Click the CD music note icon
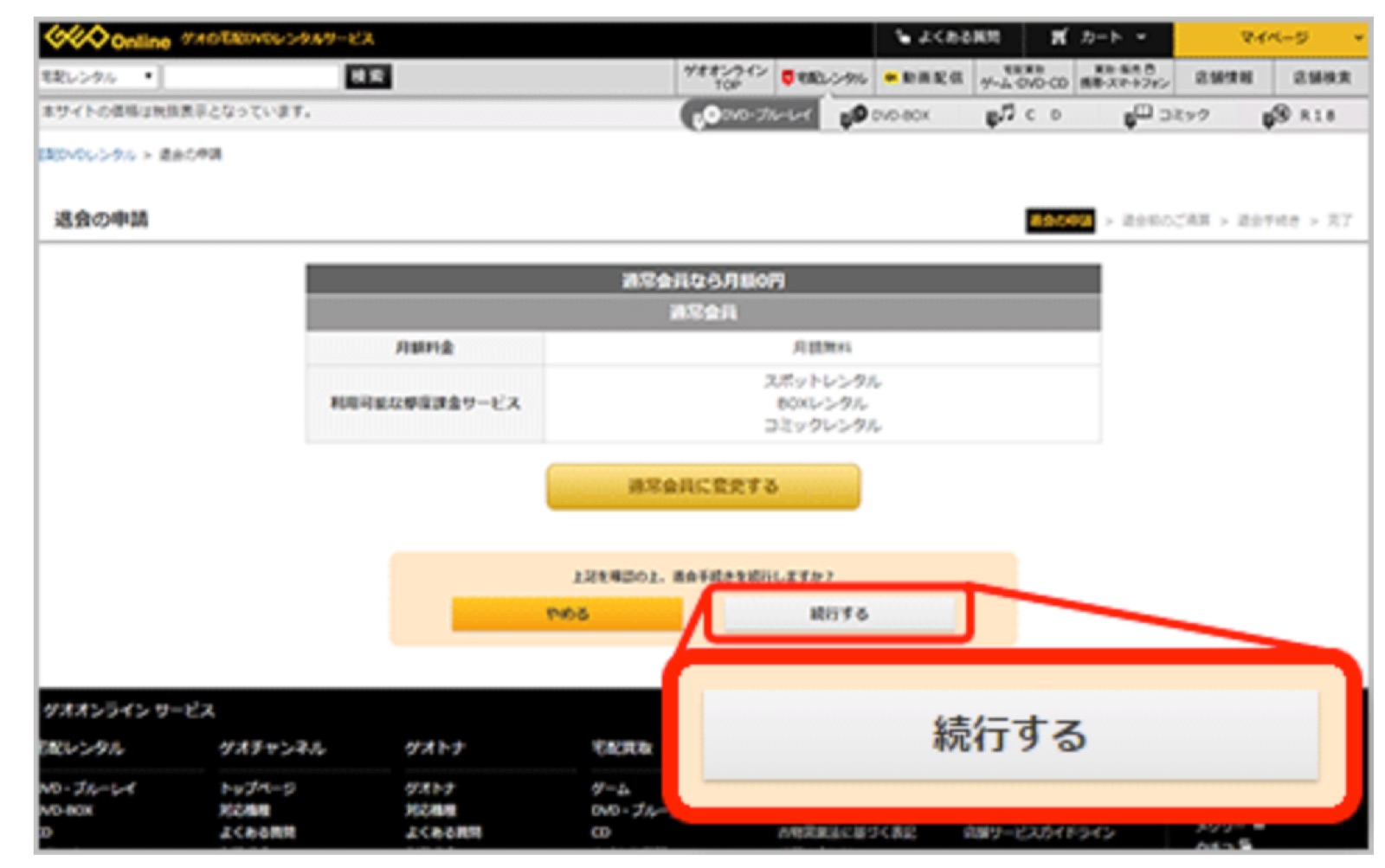Viewport: 1385px width, 868px height. tap(1000, 115)
